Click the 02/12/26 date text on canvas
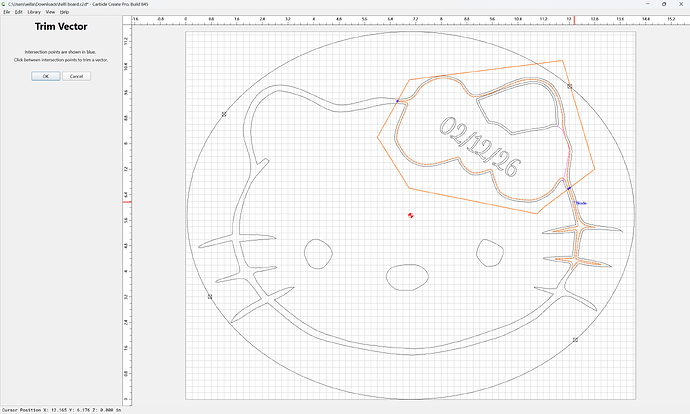 (480, 147)
